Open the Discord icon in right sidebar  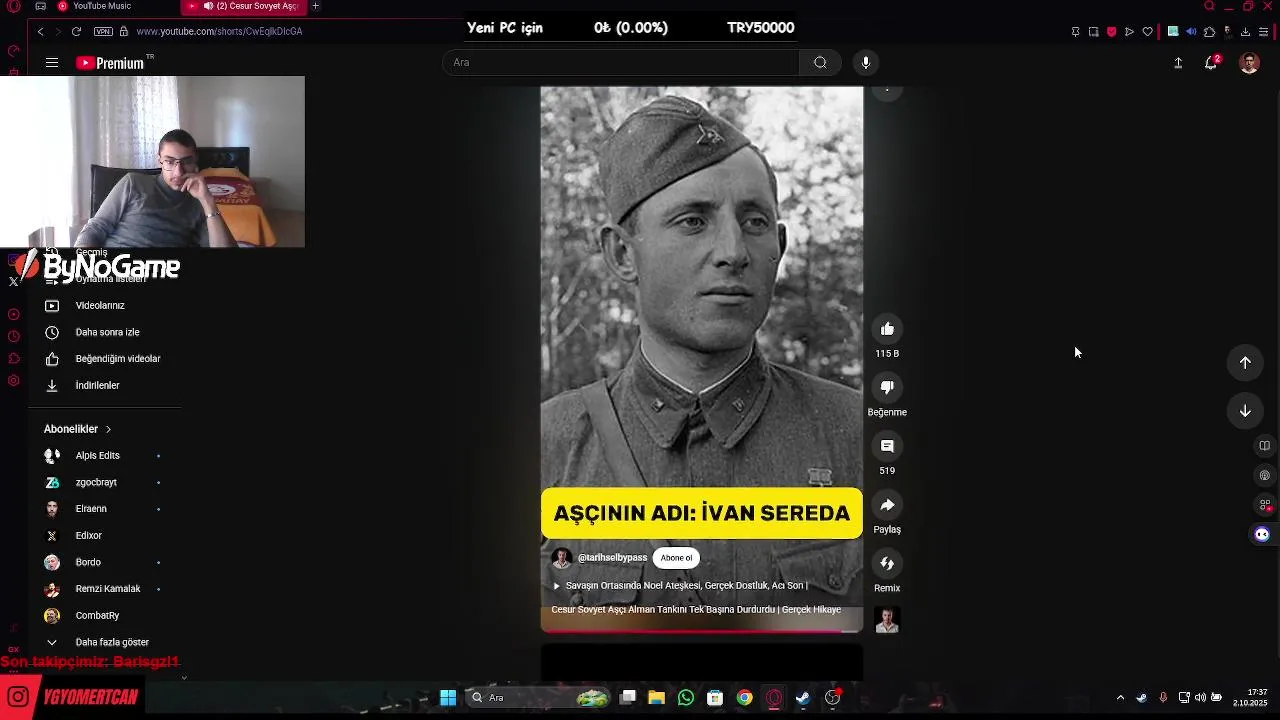(1262, 534)
